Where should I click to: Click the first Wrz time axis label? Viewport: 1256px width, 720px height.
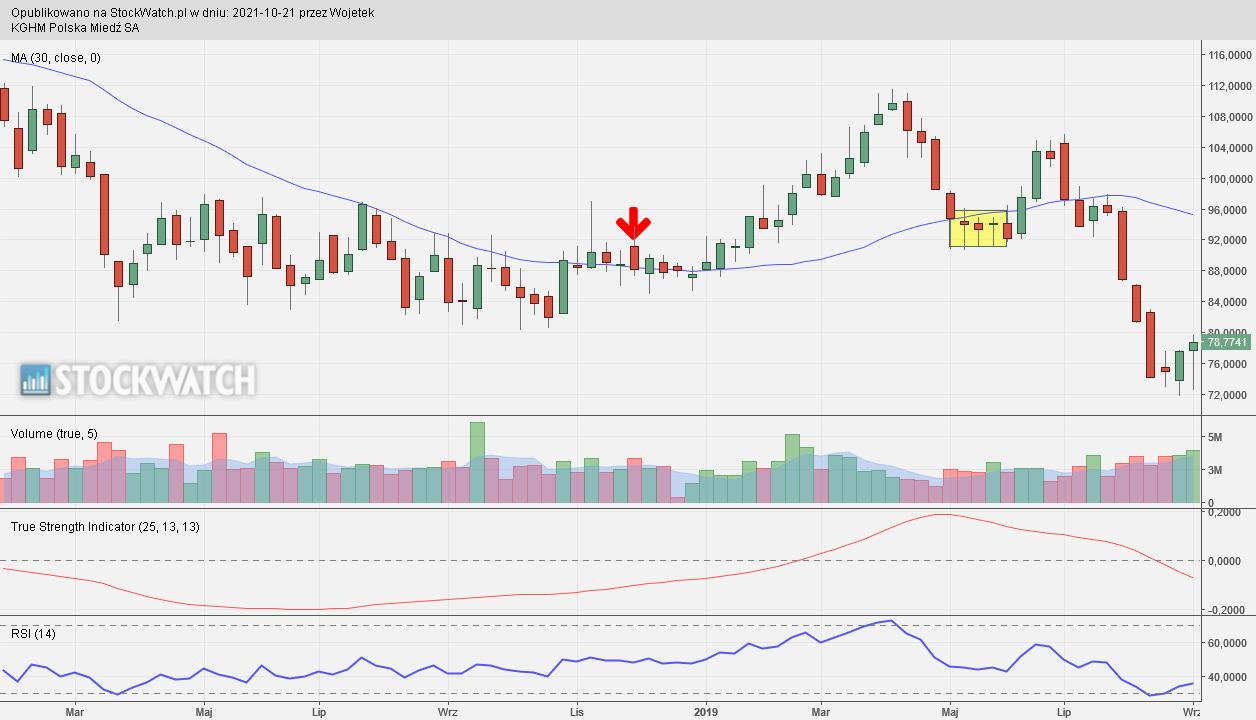tap(448, 713)
